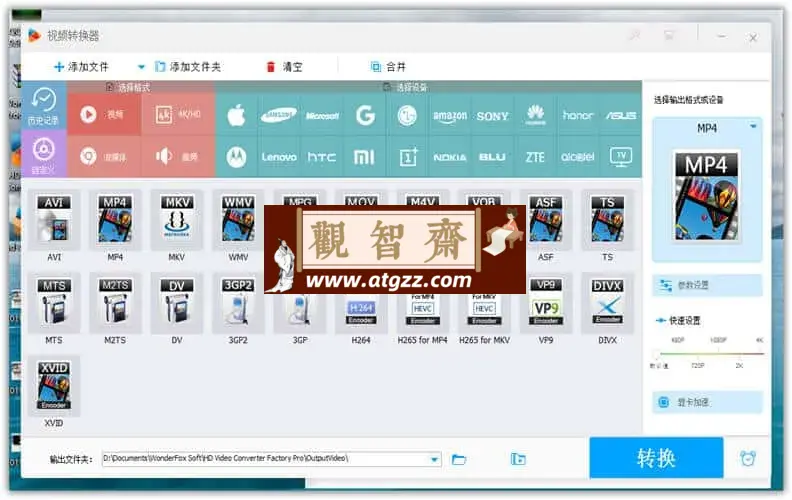Click 清空 to clear the list
Image resolution: width=792 pixels, height=500 pixels.
click(284, 67)
